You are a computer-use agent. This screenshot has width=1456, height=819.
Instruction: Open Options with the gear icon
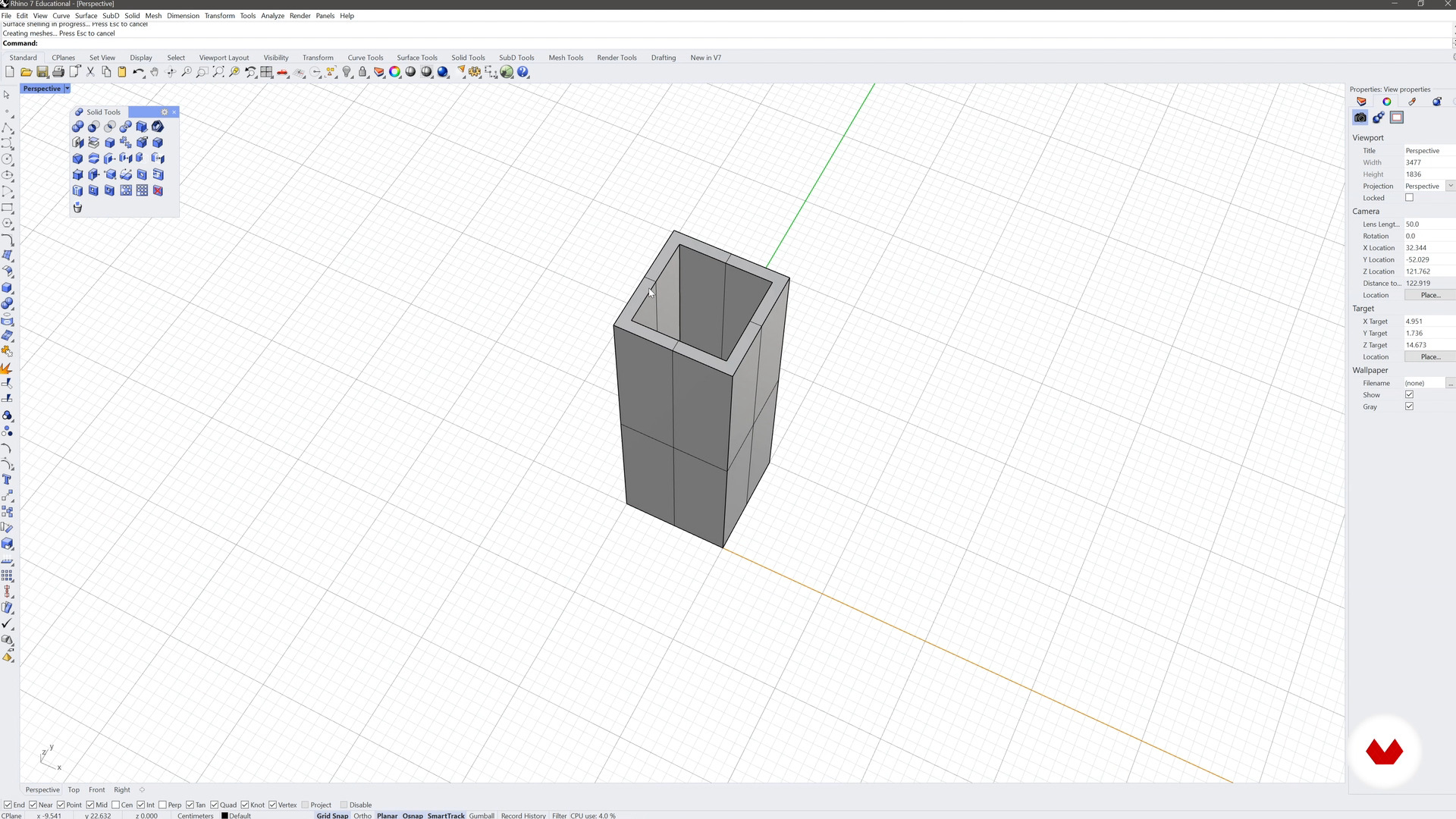click(475, 72)
